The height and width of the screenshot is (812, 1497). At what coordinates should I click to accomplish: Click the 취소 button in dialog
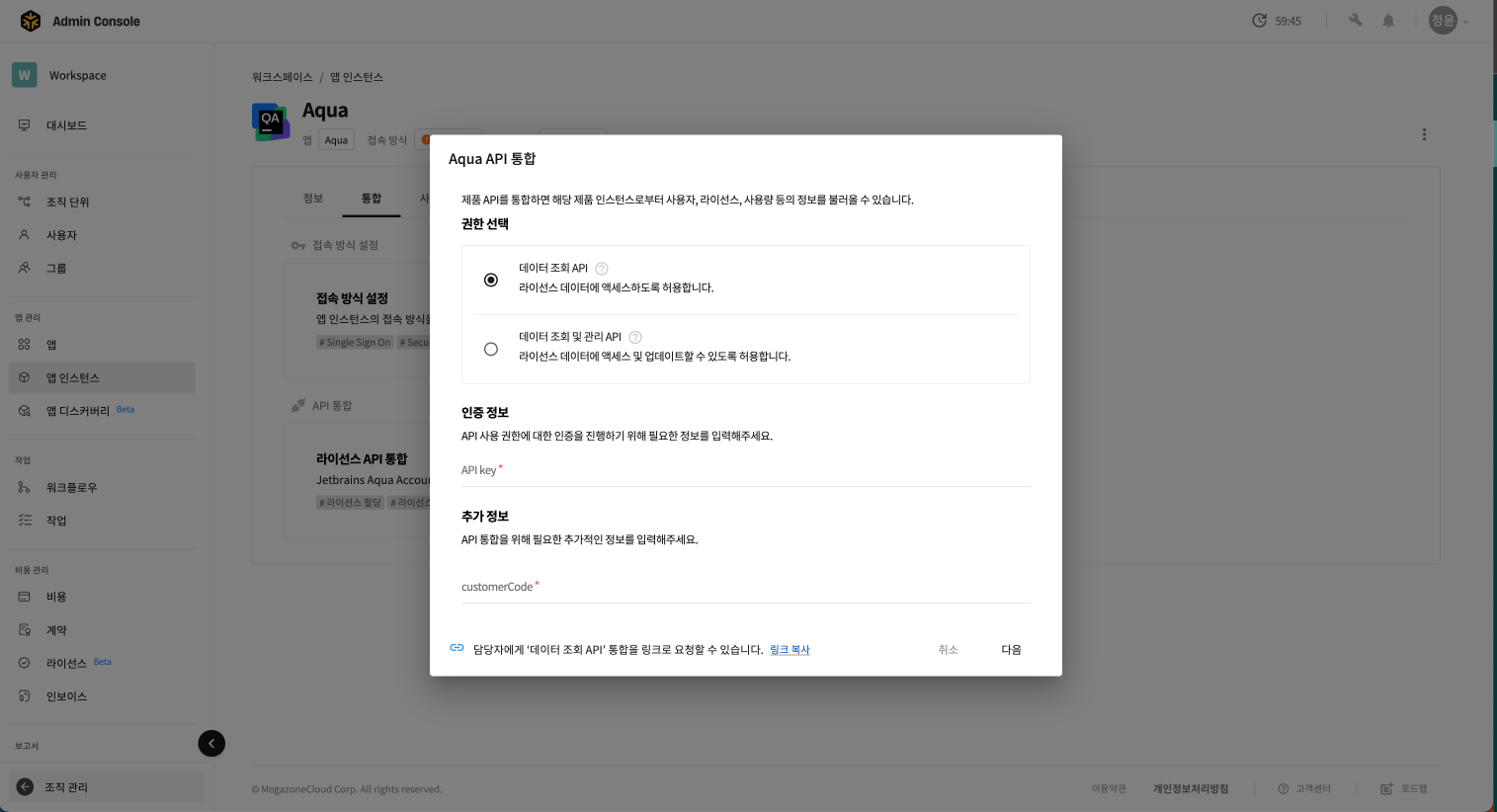(949, 650)
